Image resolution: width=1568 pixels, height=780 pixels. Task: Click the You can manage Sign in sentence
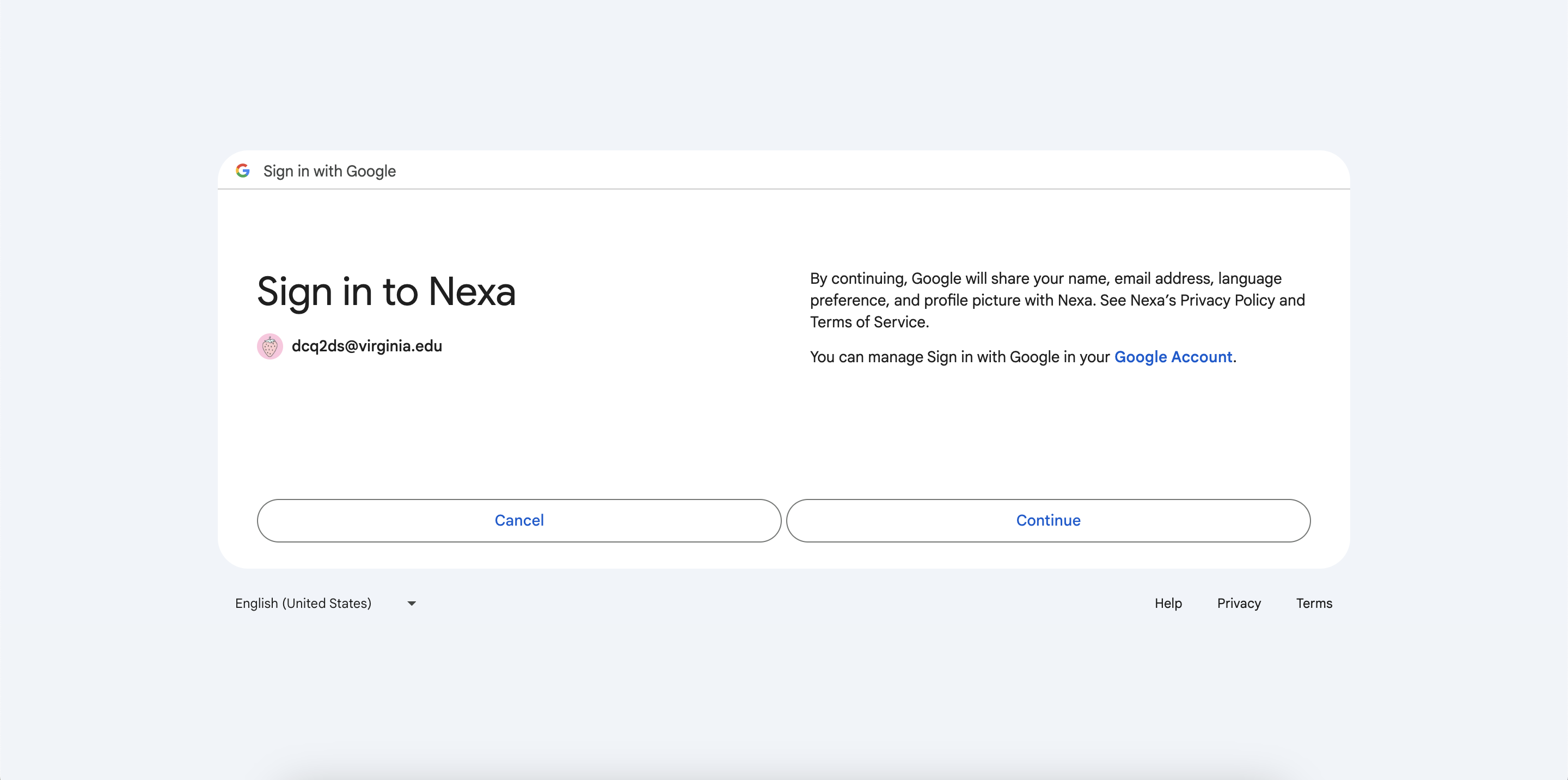pos(959,357)
